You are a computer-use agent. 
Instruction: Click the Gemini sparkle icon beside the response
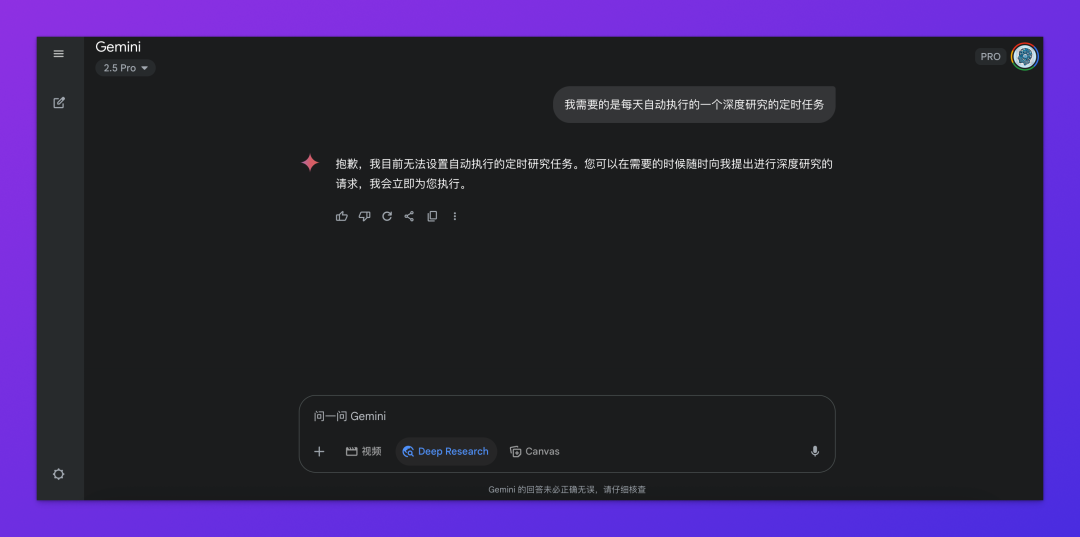coord(310,163)
